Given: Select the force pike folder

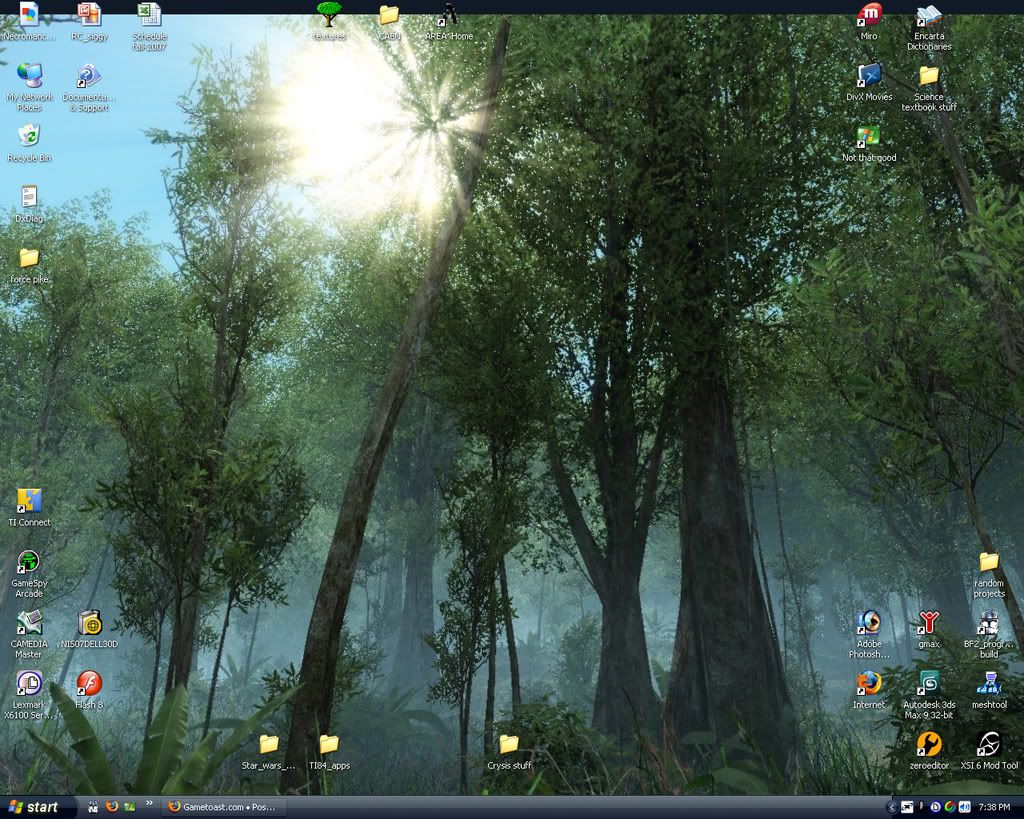Looking at the screenshot, I should (29, 265).
